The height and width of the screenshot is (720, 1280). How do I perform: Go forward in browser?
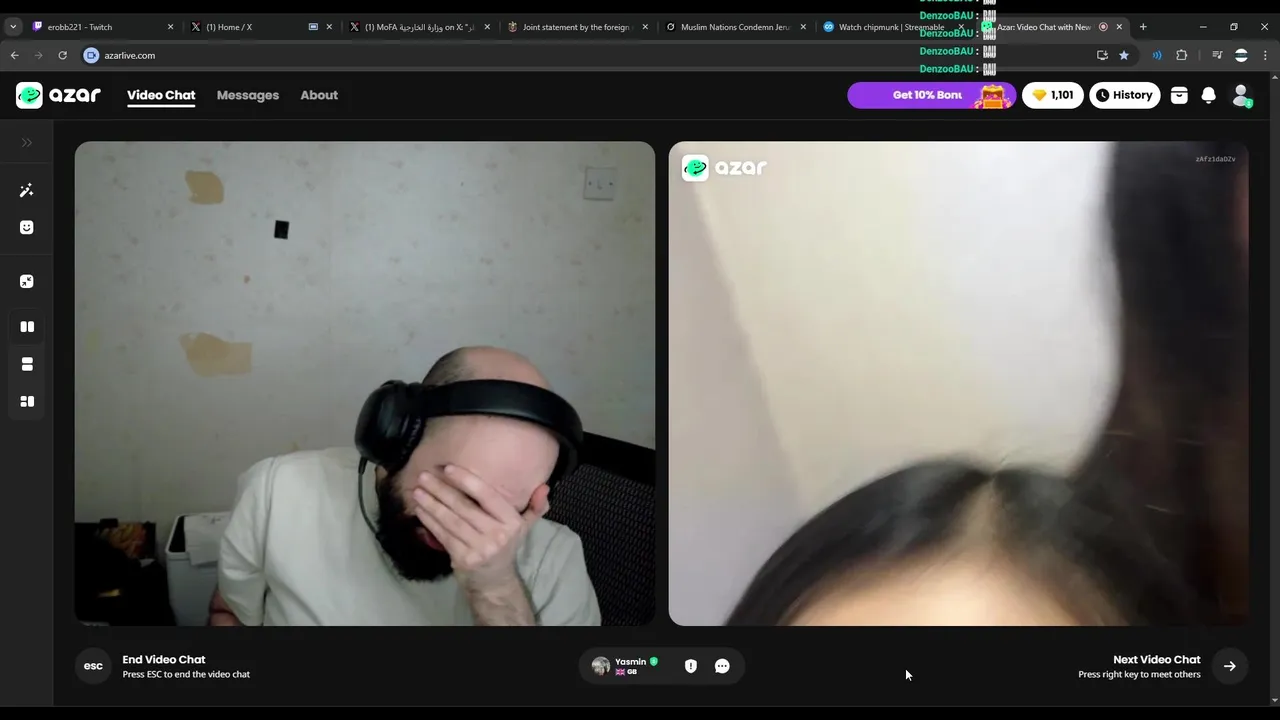click(x=38, y=55)
